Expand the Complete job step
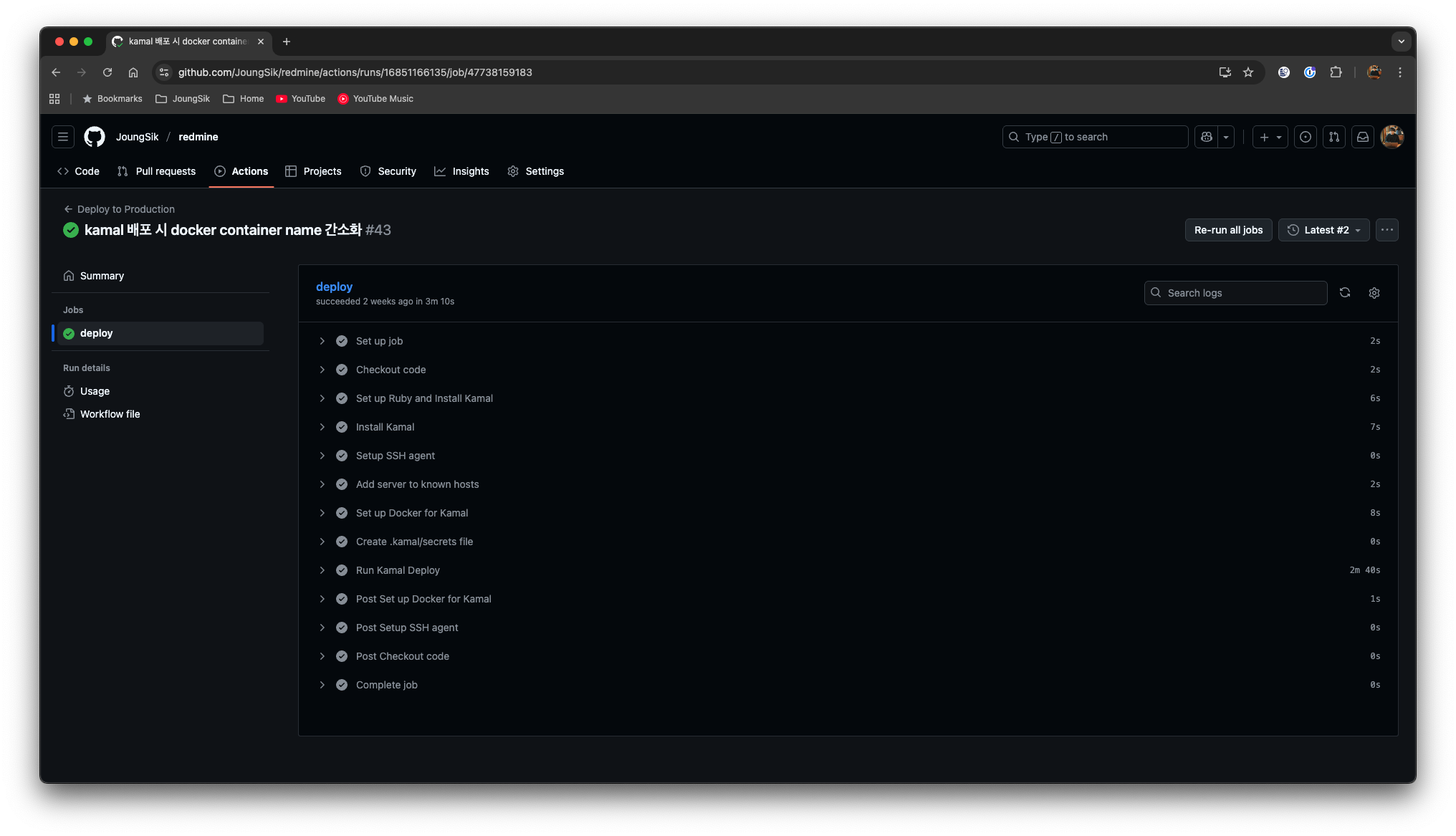Image resolution: width=1456 pixels, height=836 pixels. (848, 685)
